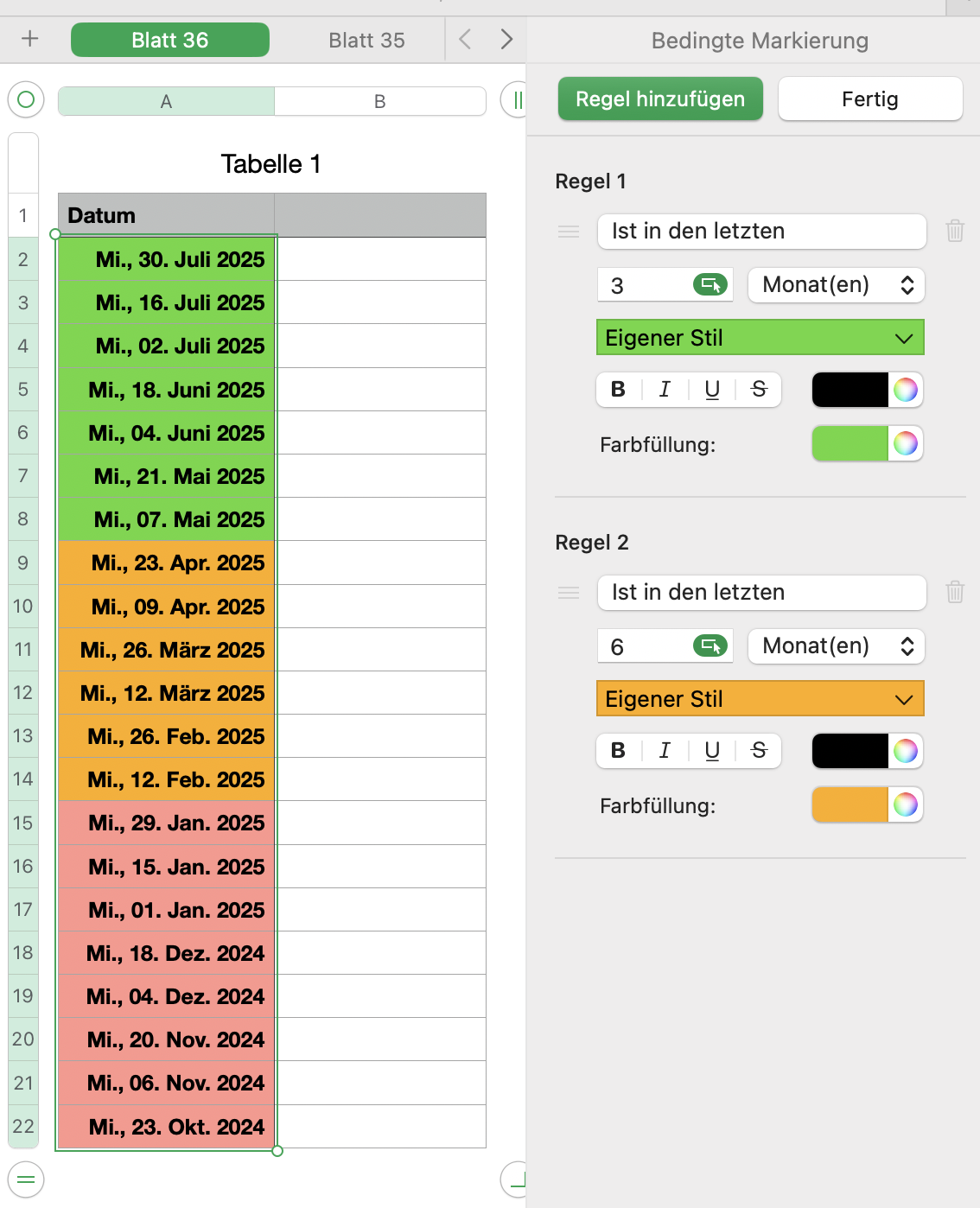This screenshot has height=1208, width=980.
Task: Grab the reorder handle of Regel 1
Action: (569, 232)
